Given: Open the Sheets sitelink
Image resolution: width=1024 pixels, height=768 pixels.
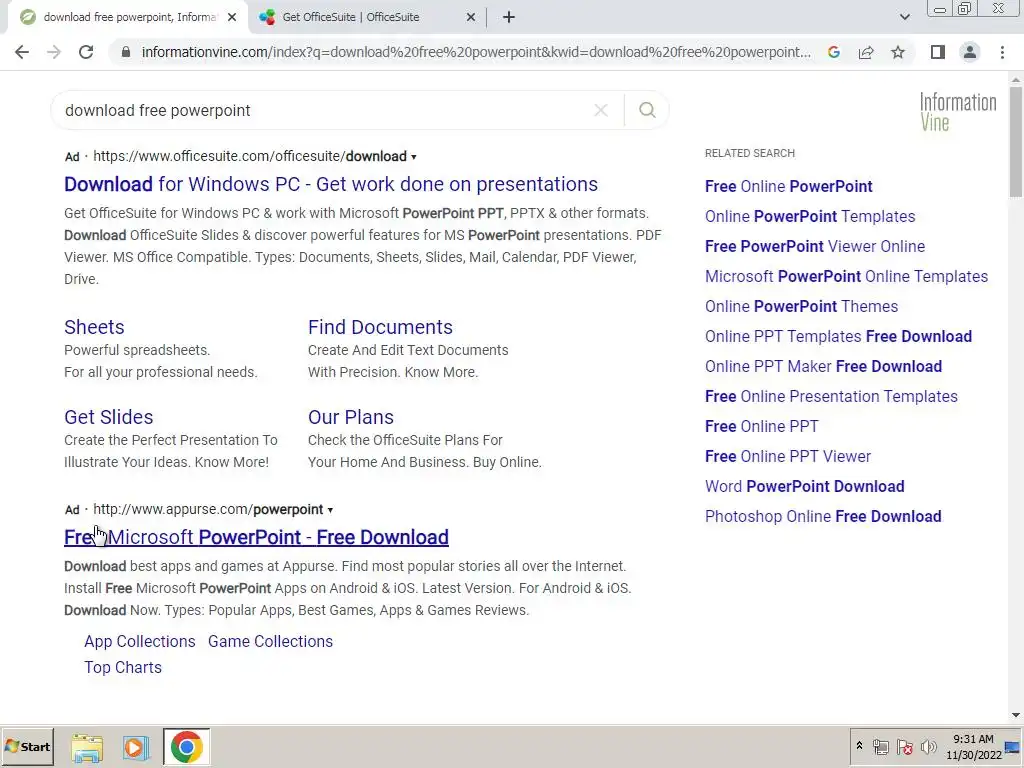Looking at the screenshot, I should (94, 327).
